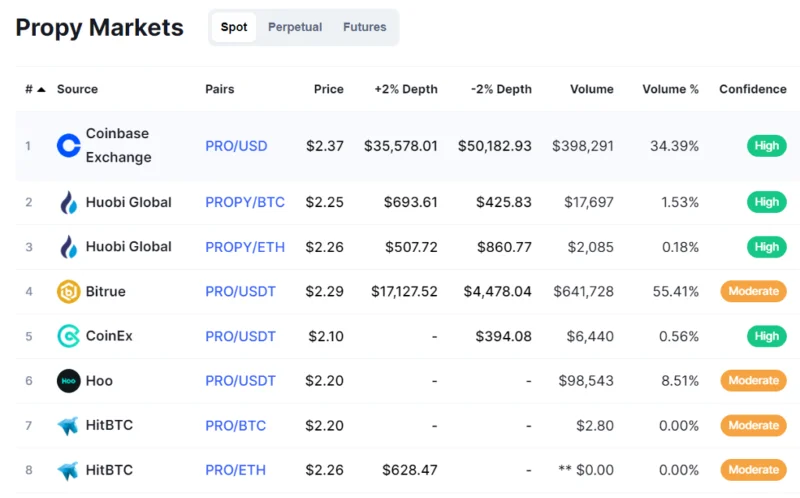Click the $35,578.01 depth value
The height and width of the screenshot is (498, 800).
[401, 146]
